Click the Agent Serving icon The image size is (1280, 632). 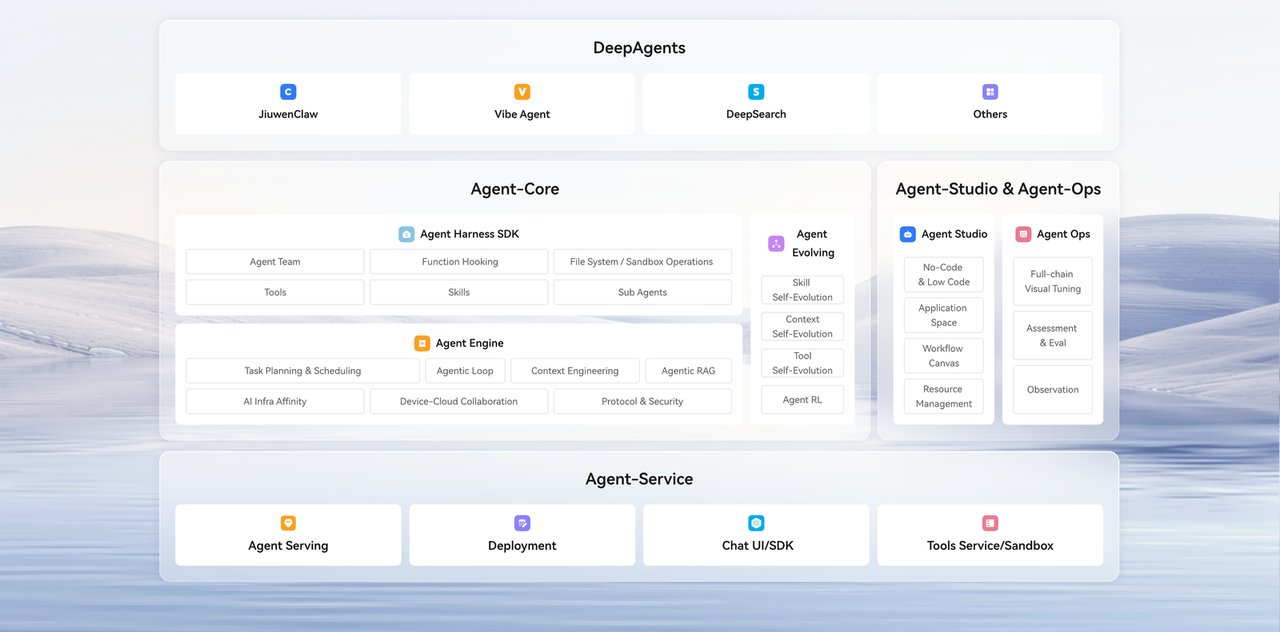(x=288, y=523)
